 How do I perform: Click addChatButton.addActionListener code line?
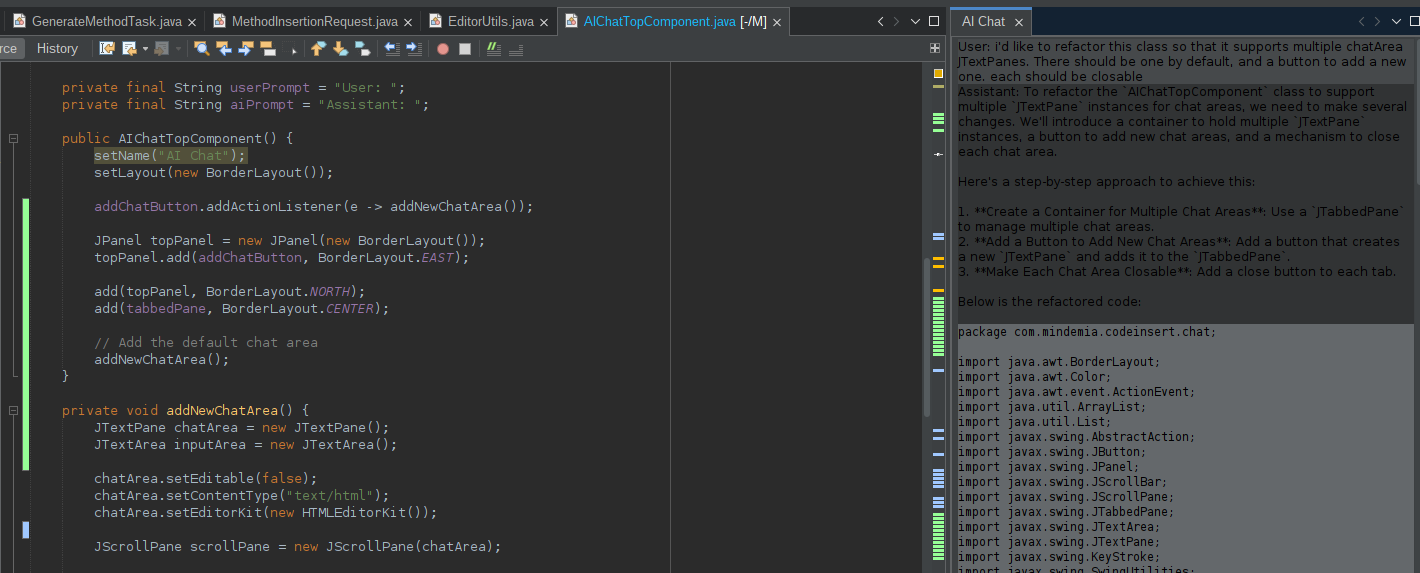[x=314, y=206]
